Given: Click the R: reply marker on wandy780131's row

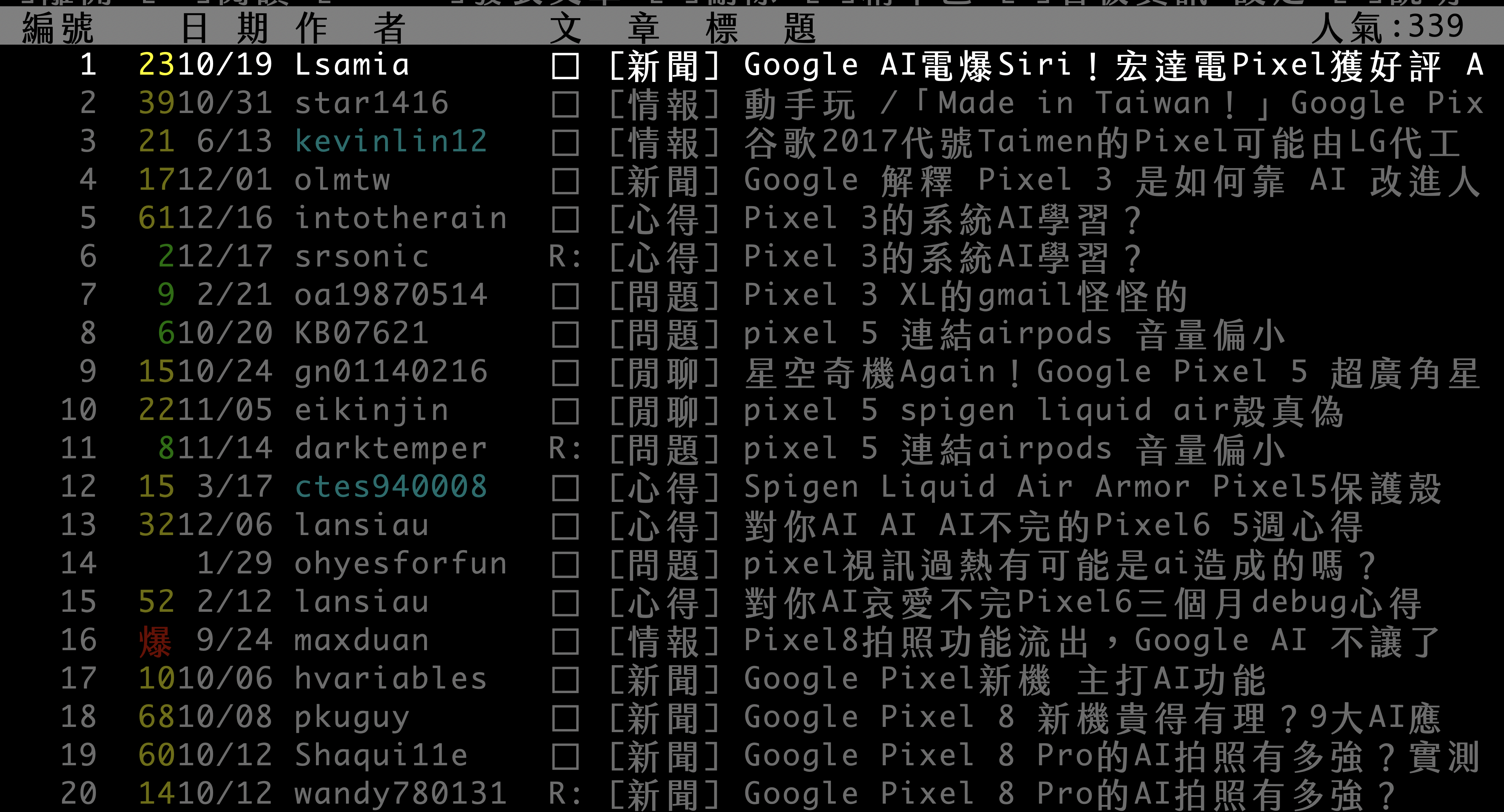Looking at the screenshot, I should click(x=565, y=794).
